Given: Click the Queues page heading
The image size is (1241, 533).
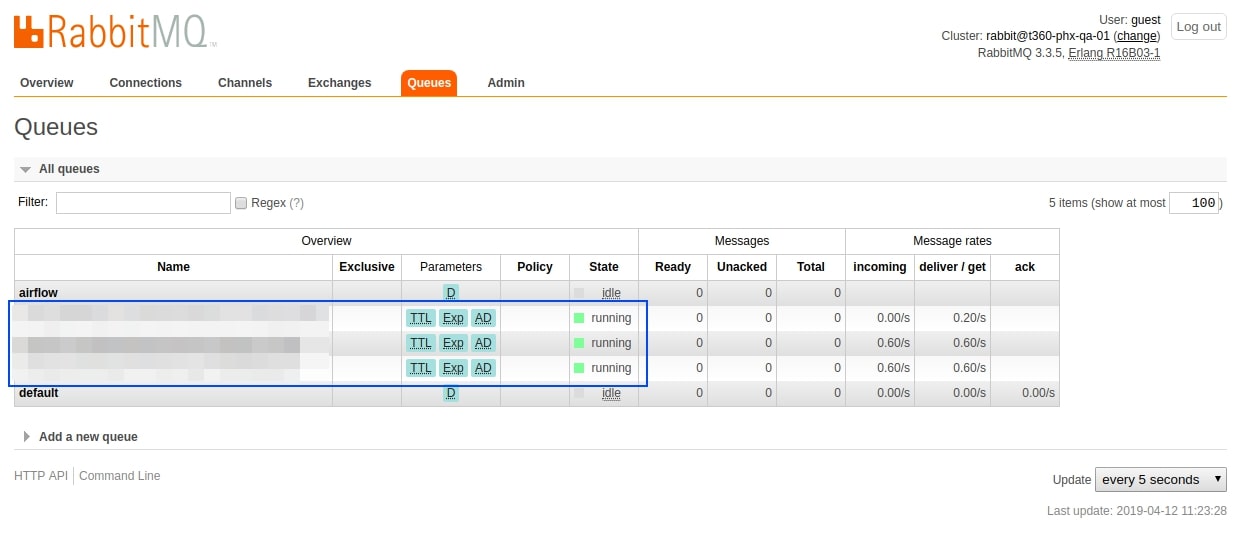Looking at the screenshot, I should click(x=56, y=127).
